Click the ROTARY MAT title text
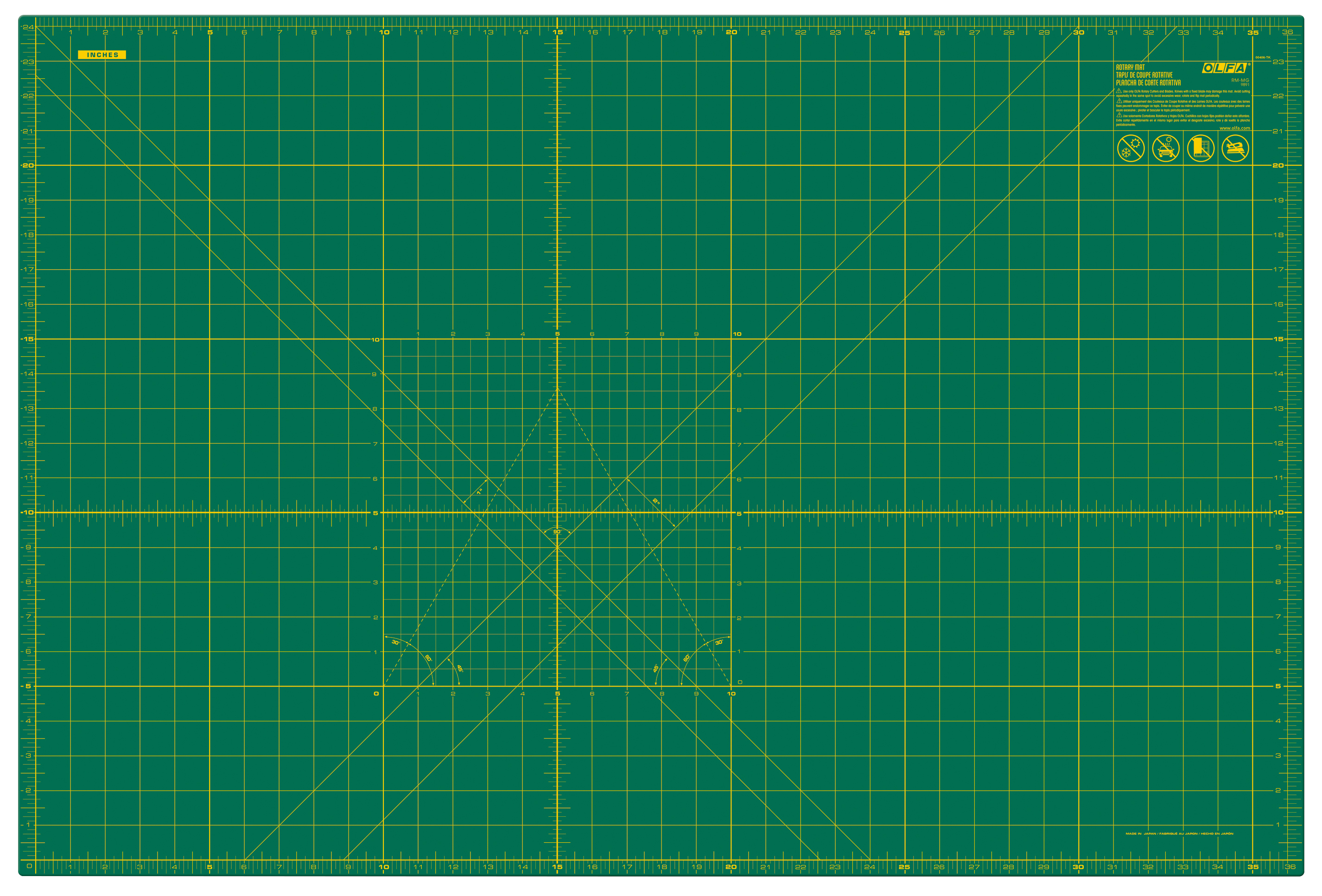The width and height of the screenshot is (1322, 896). (1130, 68)
